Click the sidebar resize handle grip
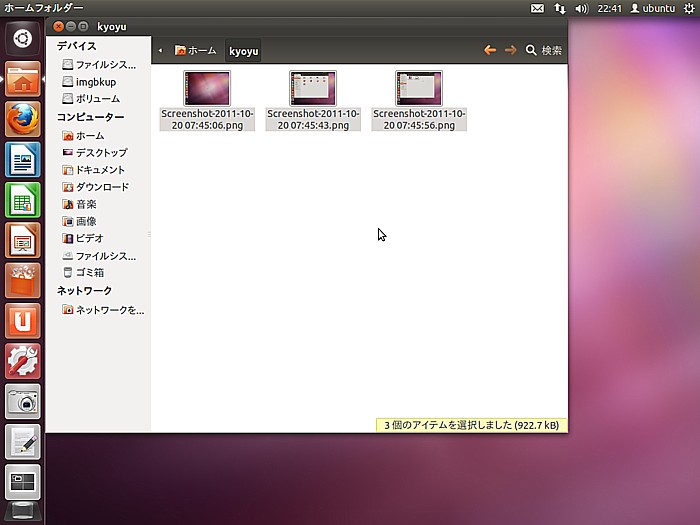This screenshot has width=700, height=525. 149,234
